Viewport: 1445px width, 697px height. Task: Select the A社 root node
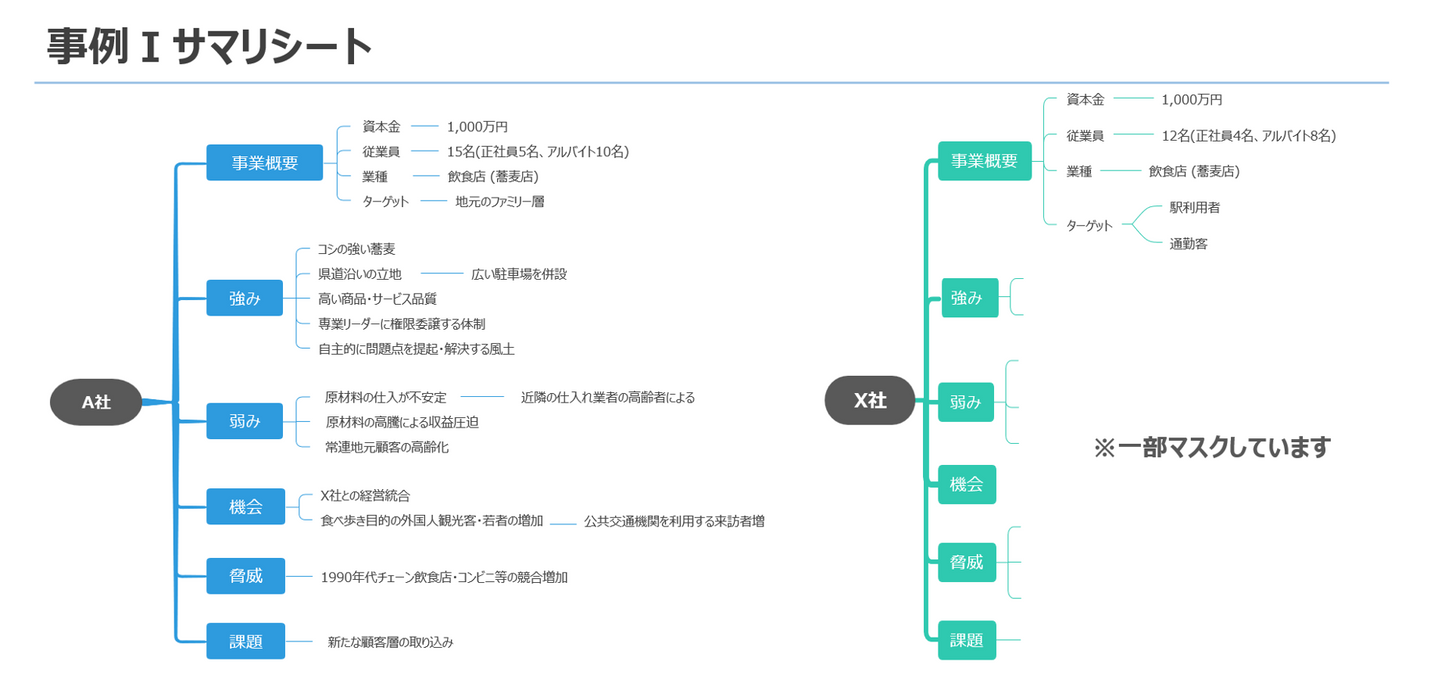[x=95, y=401]
